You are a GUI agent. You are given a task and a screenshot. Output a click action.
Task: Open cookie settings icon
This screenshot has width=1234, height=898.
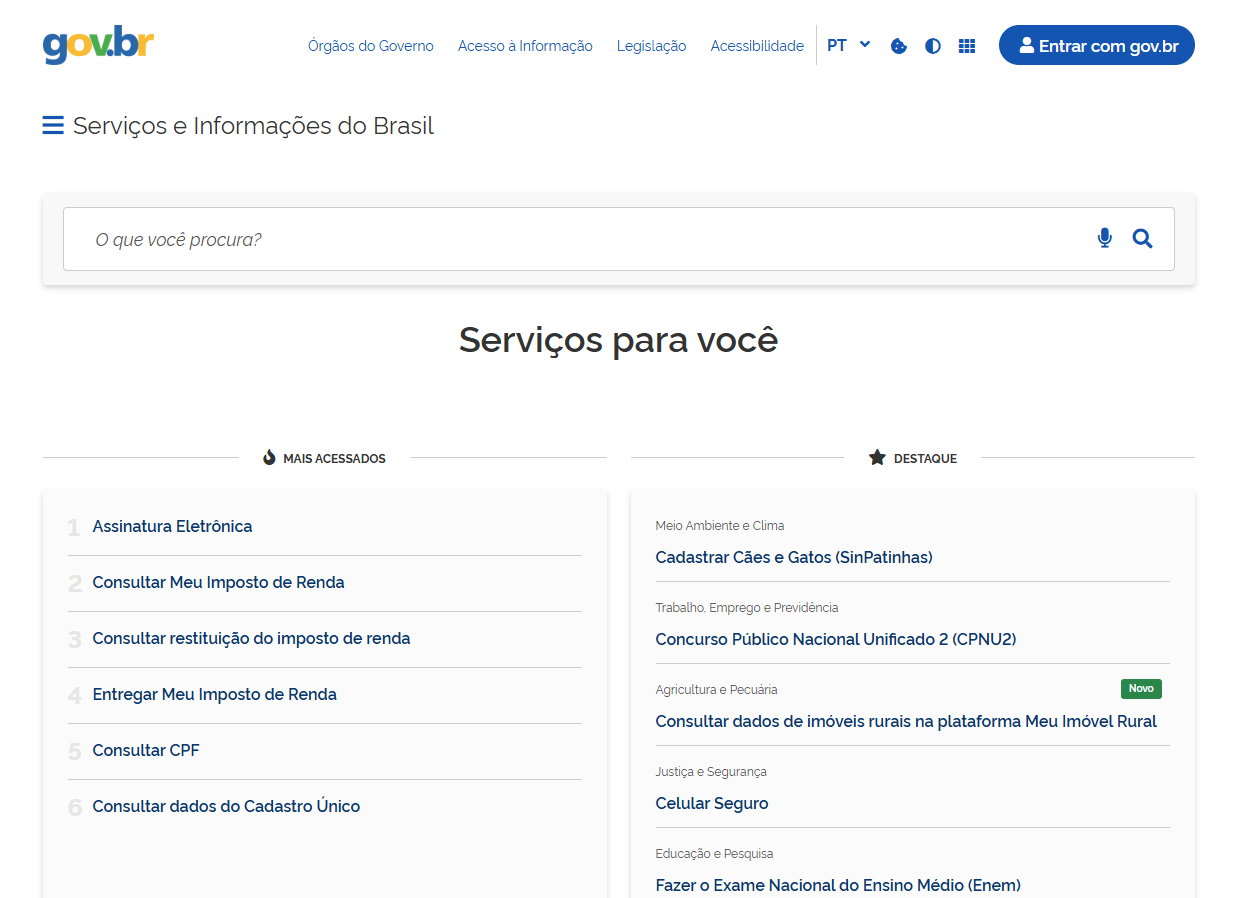point(899,46)
